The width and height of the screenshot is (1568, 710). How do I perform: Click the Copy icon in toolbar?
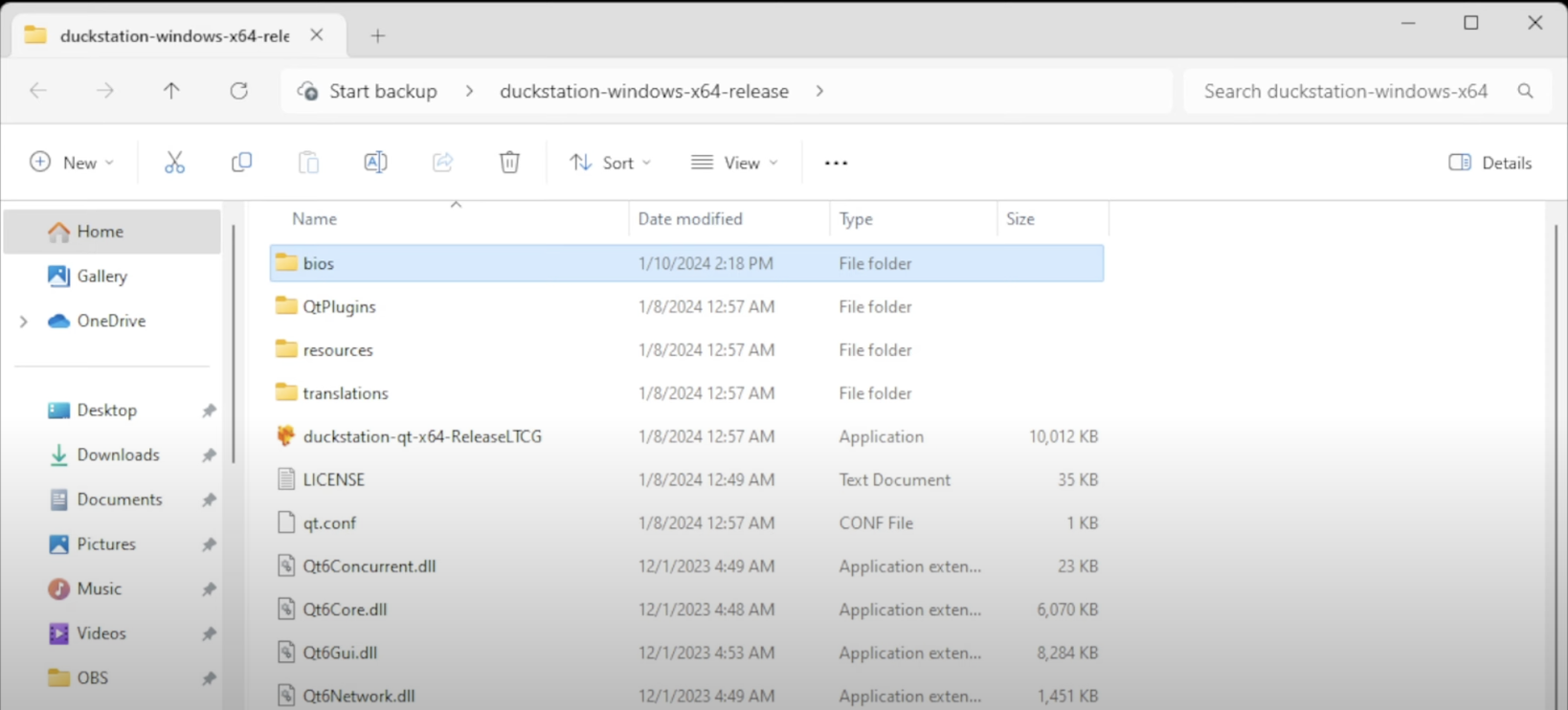(x=241, y=163)
